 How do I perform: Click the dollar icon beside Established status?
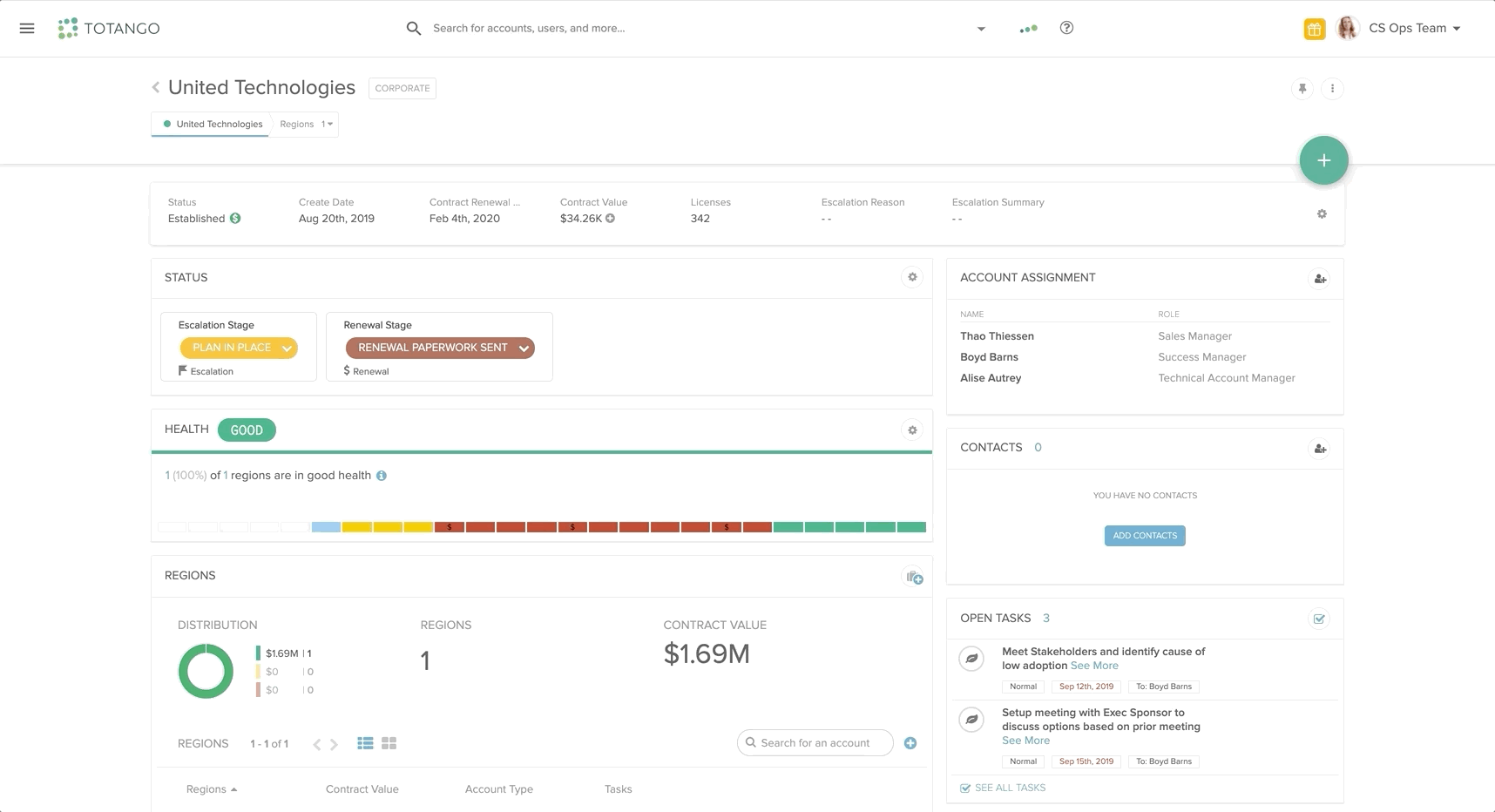coord(235,218)
